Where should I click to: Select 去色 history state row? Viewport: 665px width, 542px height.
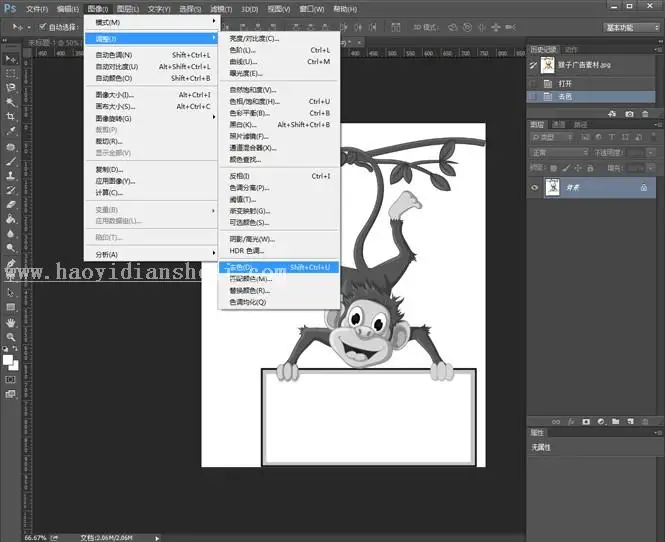tap(592, 97)
